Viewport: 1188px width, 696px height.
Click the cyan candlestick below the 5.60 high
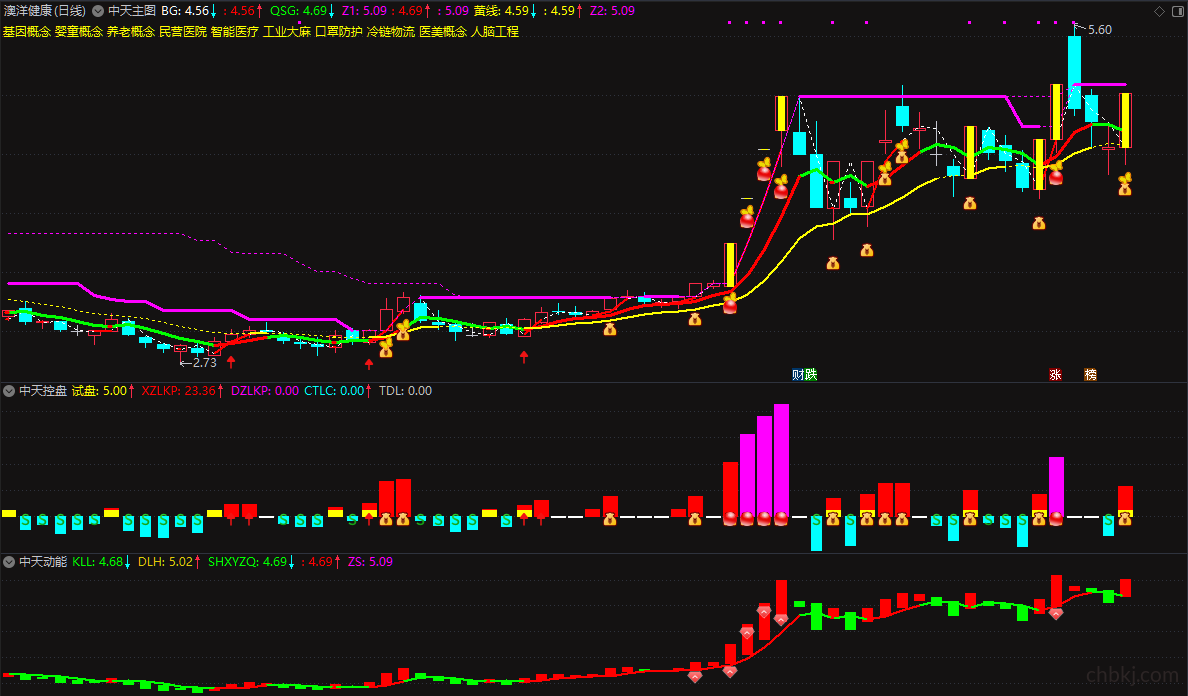[1074, 61]
